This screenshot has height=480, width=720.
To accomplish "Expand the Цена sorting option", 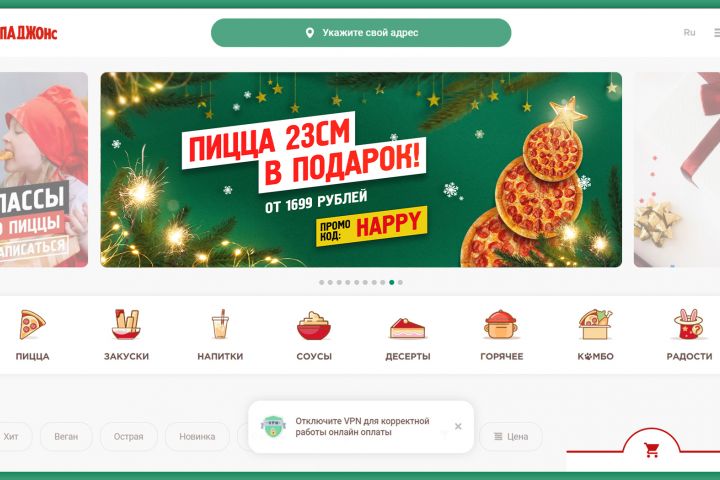I will click(511, 436).
